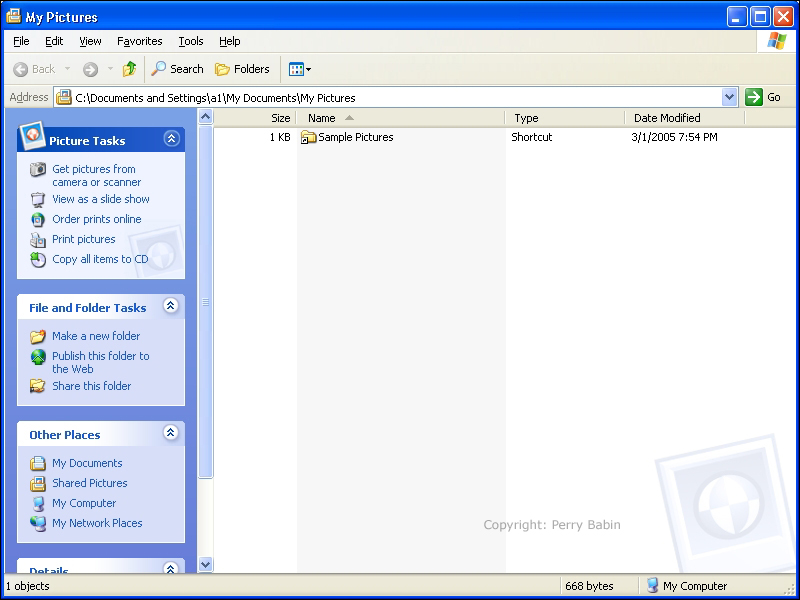Click the Views icon in toolbar

click(x=296, y=69)
